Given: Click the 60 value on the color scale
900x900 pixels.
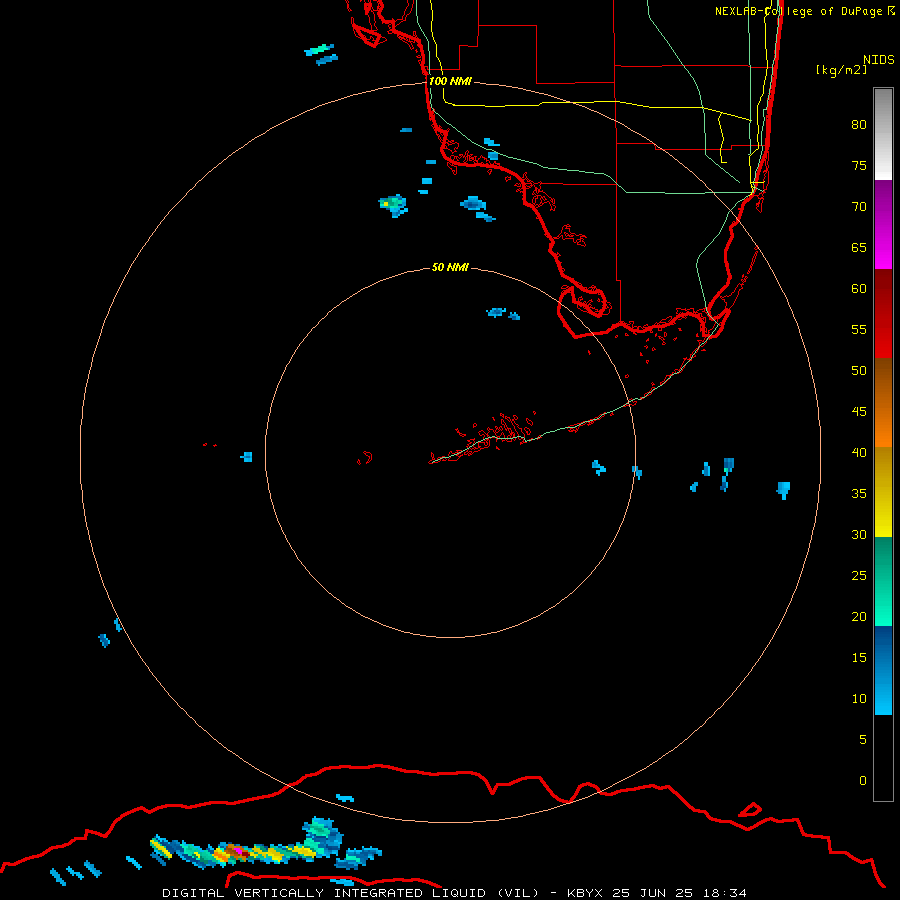Looking at the screenshot, I should (859, 289).
